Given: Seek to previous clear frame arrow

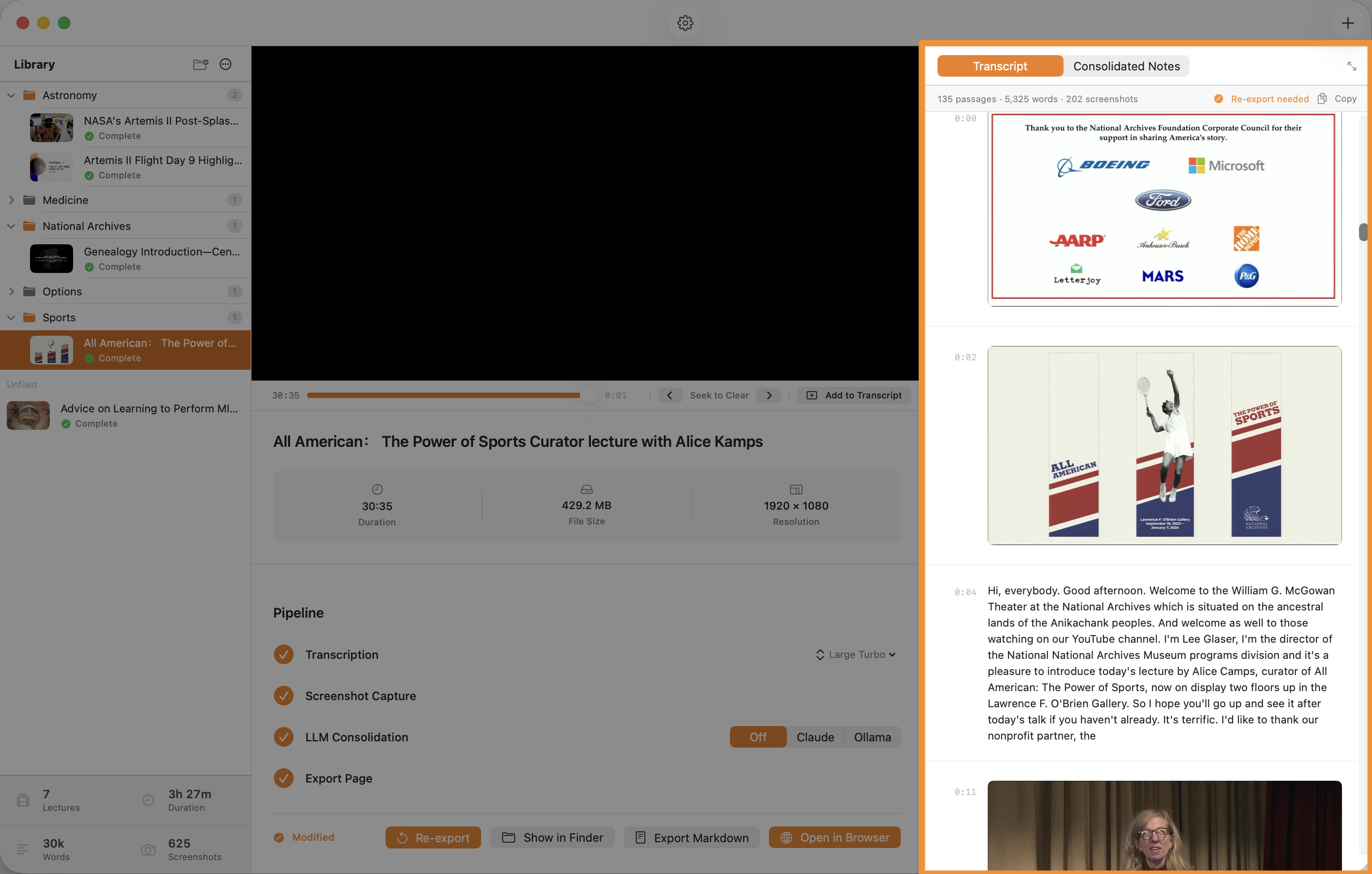Looking at the screenshot, I should pos(669,395).
